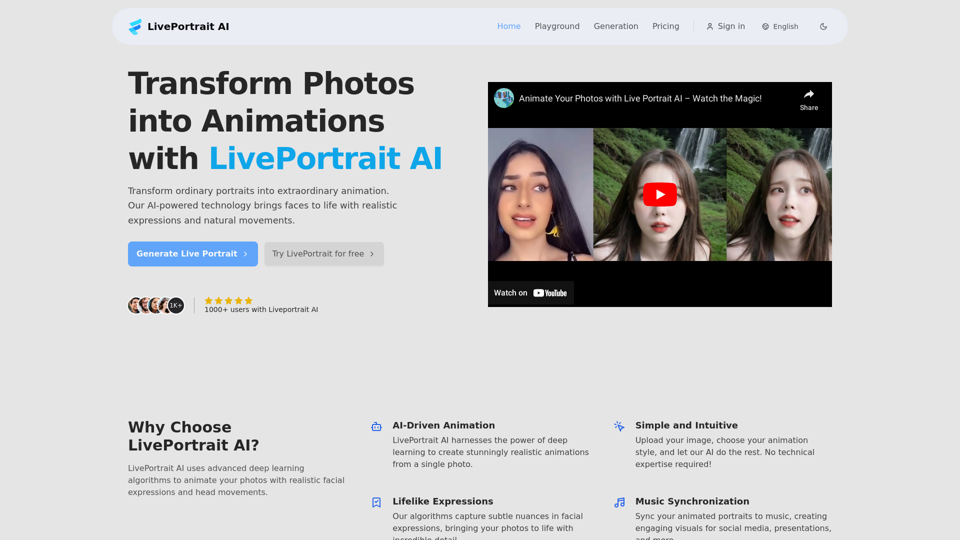Screen dimensions: 960x540
Task: Click the LivePortrait AI brand name
Action: tap(188, 26)
